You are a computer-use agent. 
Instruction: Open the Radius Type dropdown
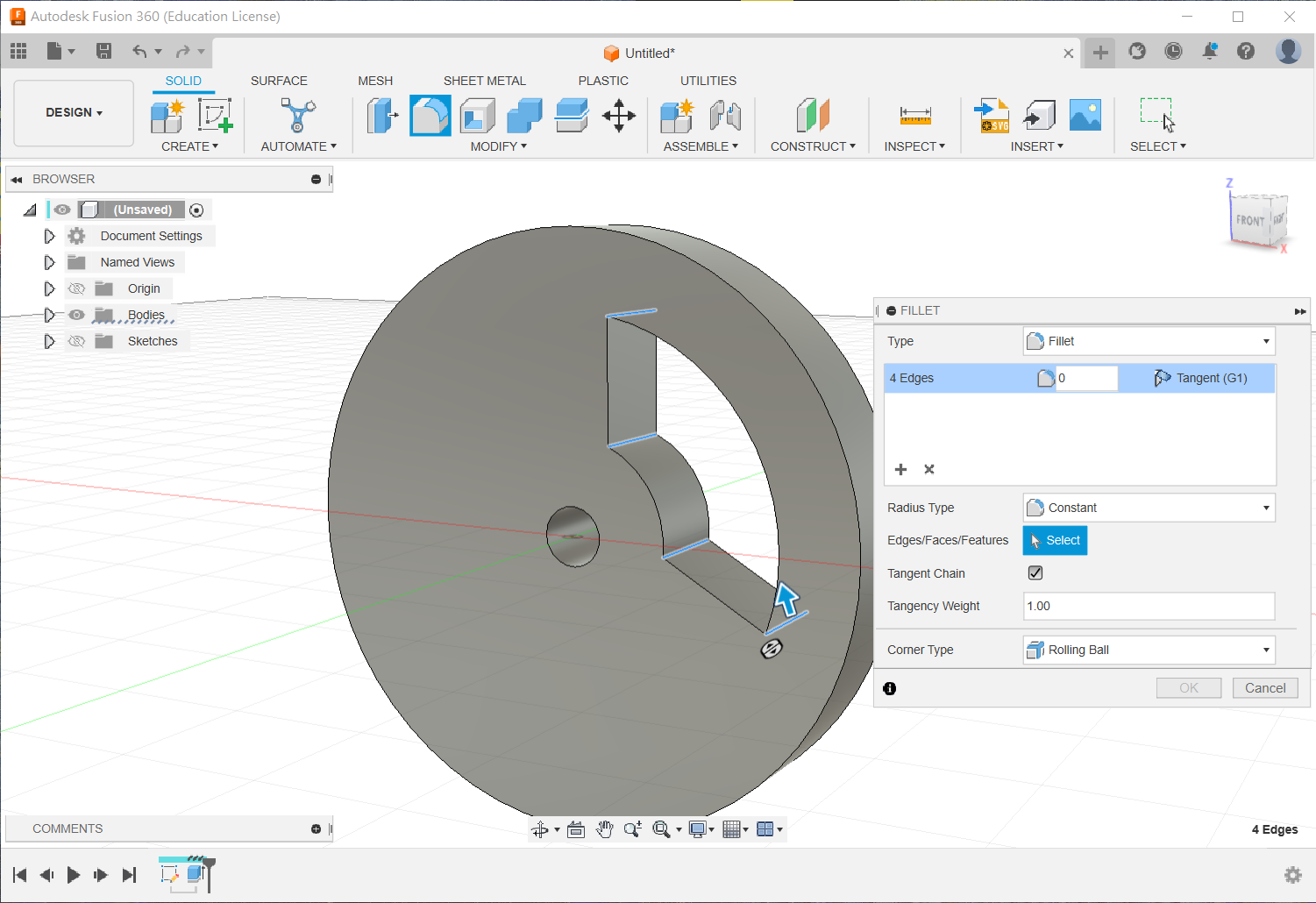point(1149,508)
